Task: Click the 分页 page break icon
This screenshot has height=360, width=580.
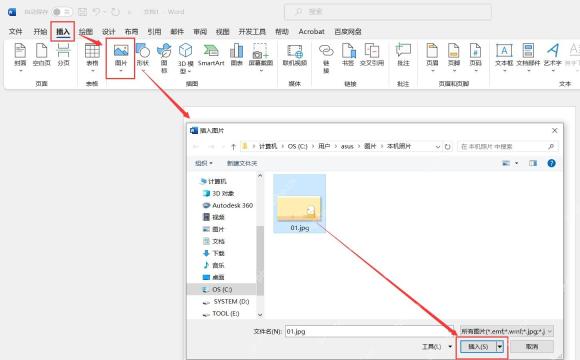Action: 63,55
